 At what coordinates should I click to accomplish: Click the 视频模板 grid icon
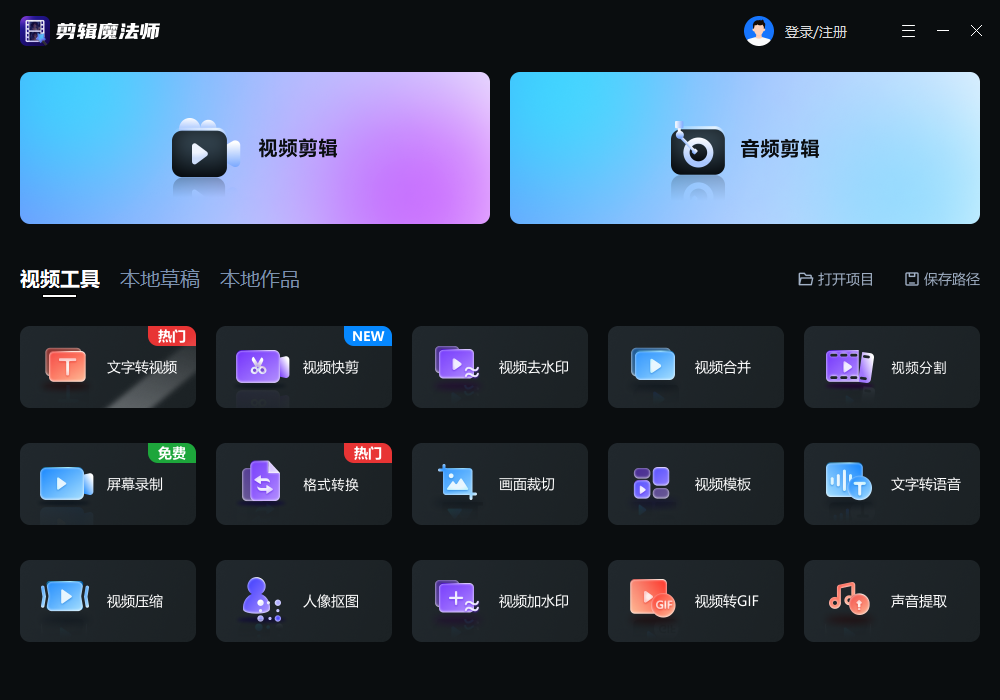click(651, 483)
